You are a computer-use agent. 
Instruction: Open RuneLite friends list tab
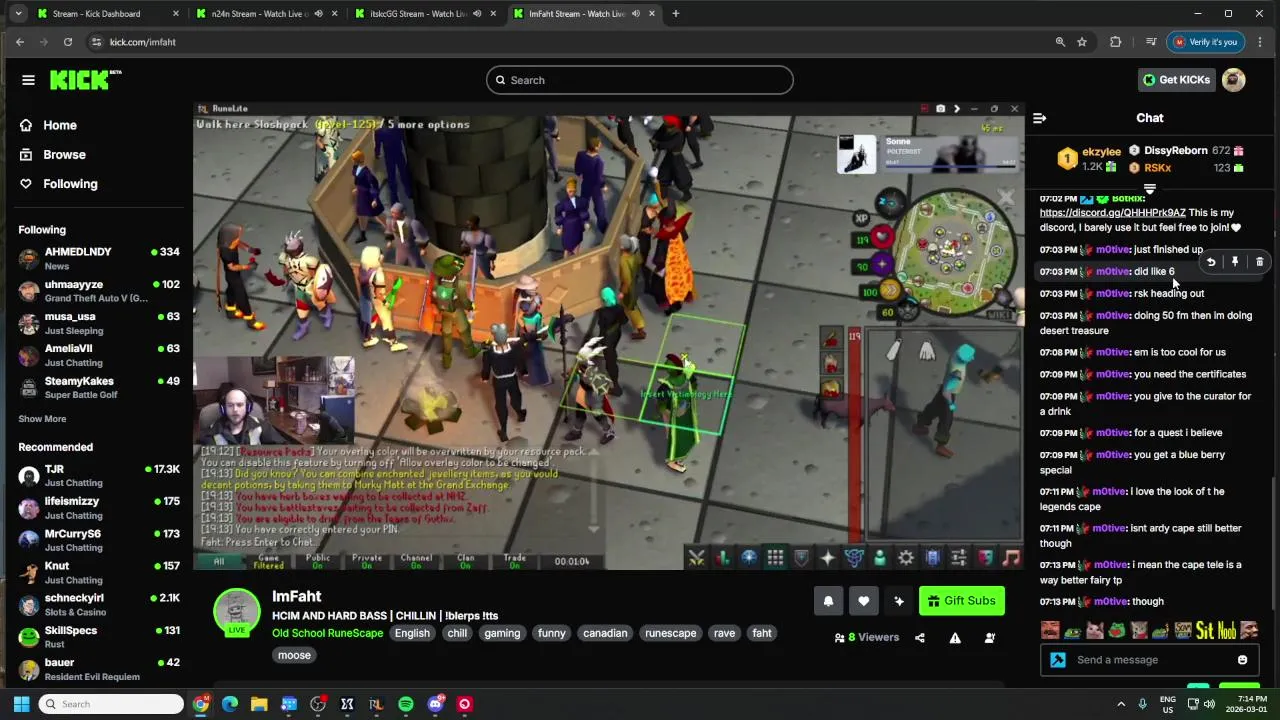click(x=880, y=558)
